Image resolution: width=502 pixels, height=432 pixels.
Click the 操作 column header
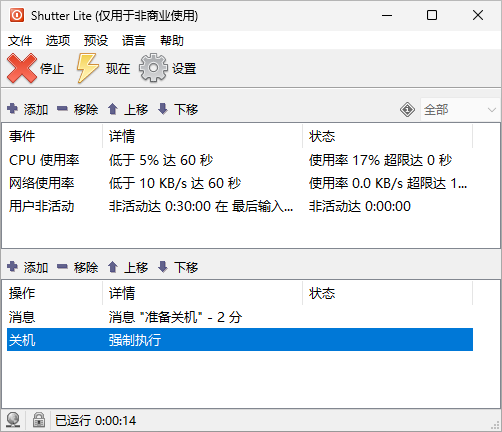coord(52,293)
